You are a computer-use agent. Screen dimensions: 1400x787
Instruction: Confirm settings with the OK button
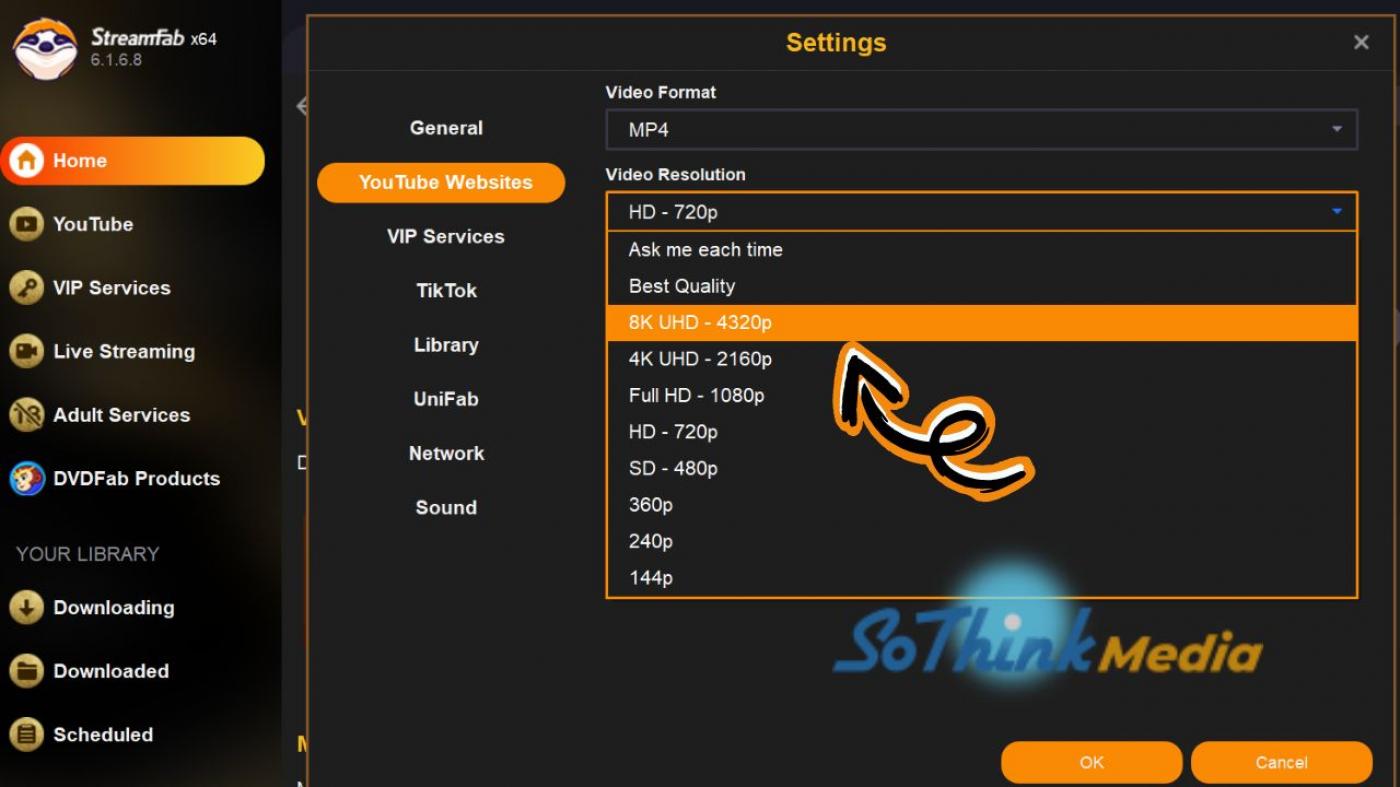(1091, 761)
